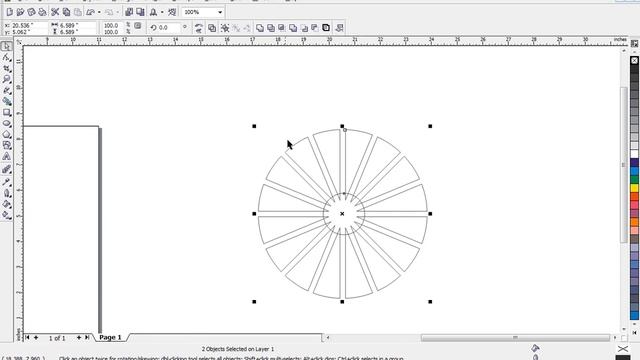The image size is (640, 360).
Task: Select the no-fill X swatch in palette
Action: pos(635,60)
